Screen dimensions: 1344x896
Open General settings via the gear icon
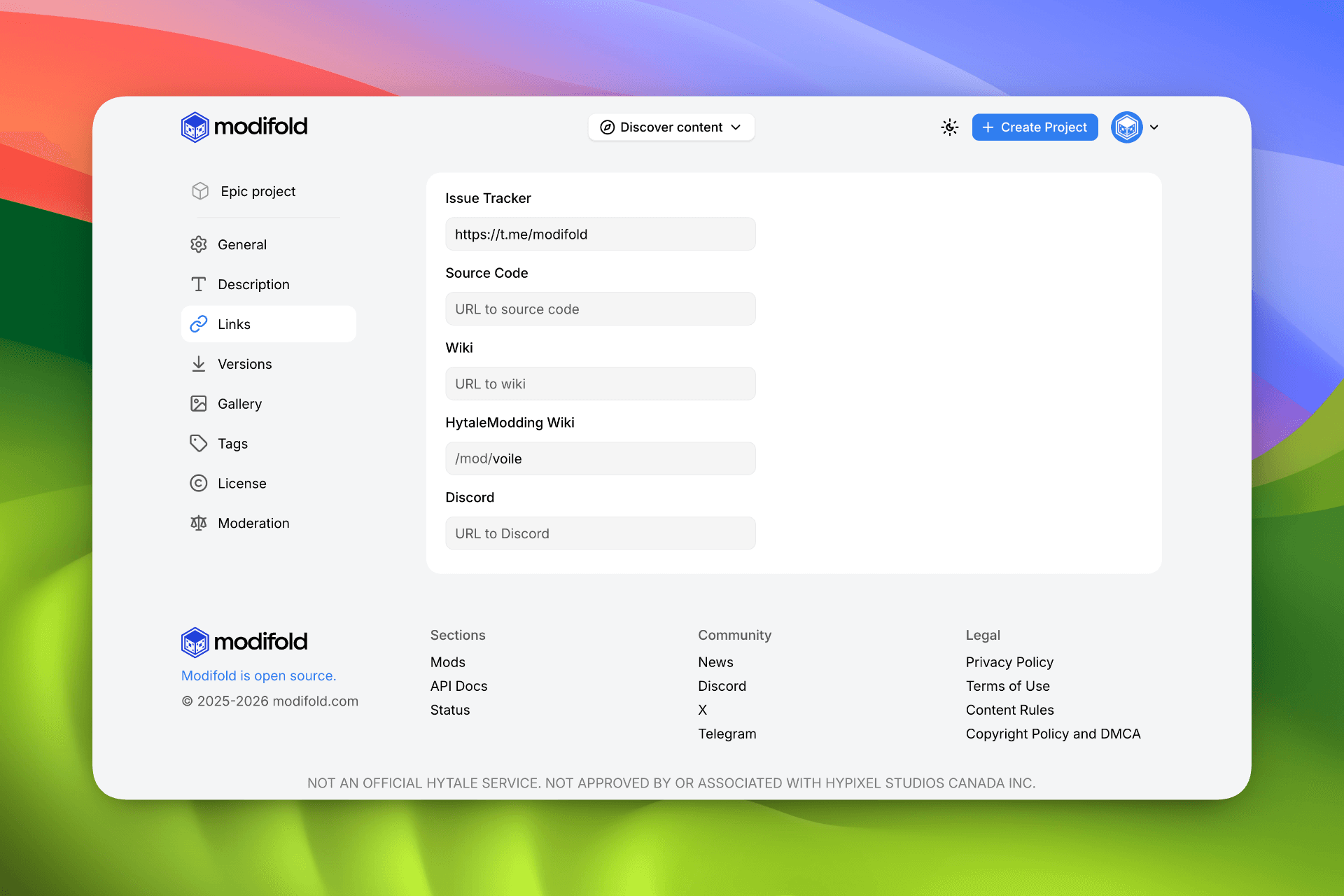[199, 244]
